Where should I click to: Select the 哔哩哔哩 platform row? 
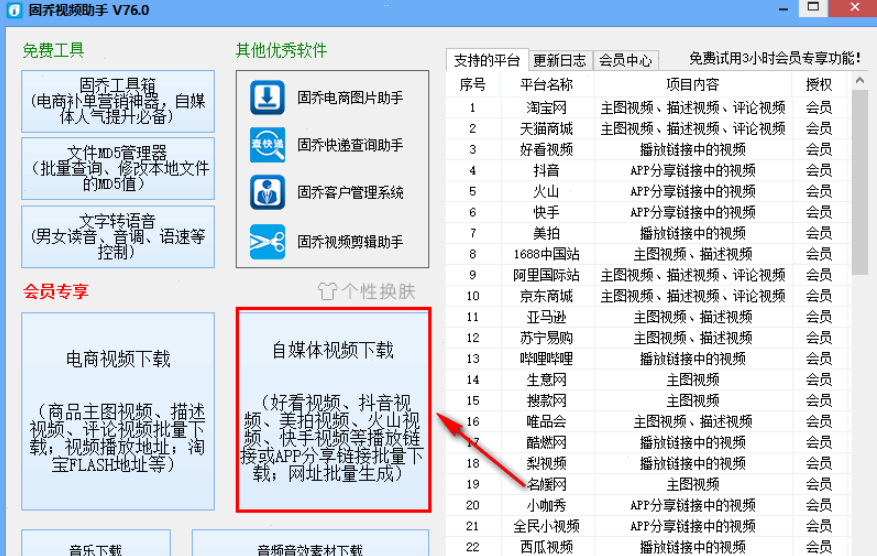click(x=648, y=359)
